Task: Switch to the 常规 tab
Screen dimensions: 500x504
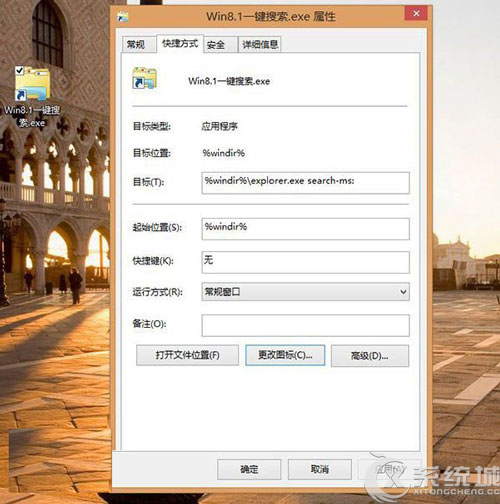Action: [x=138, y=44]
